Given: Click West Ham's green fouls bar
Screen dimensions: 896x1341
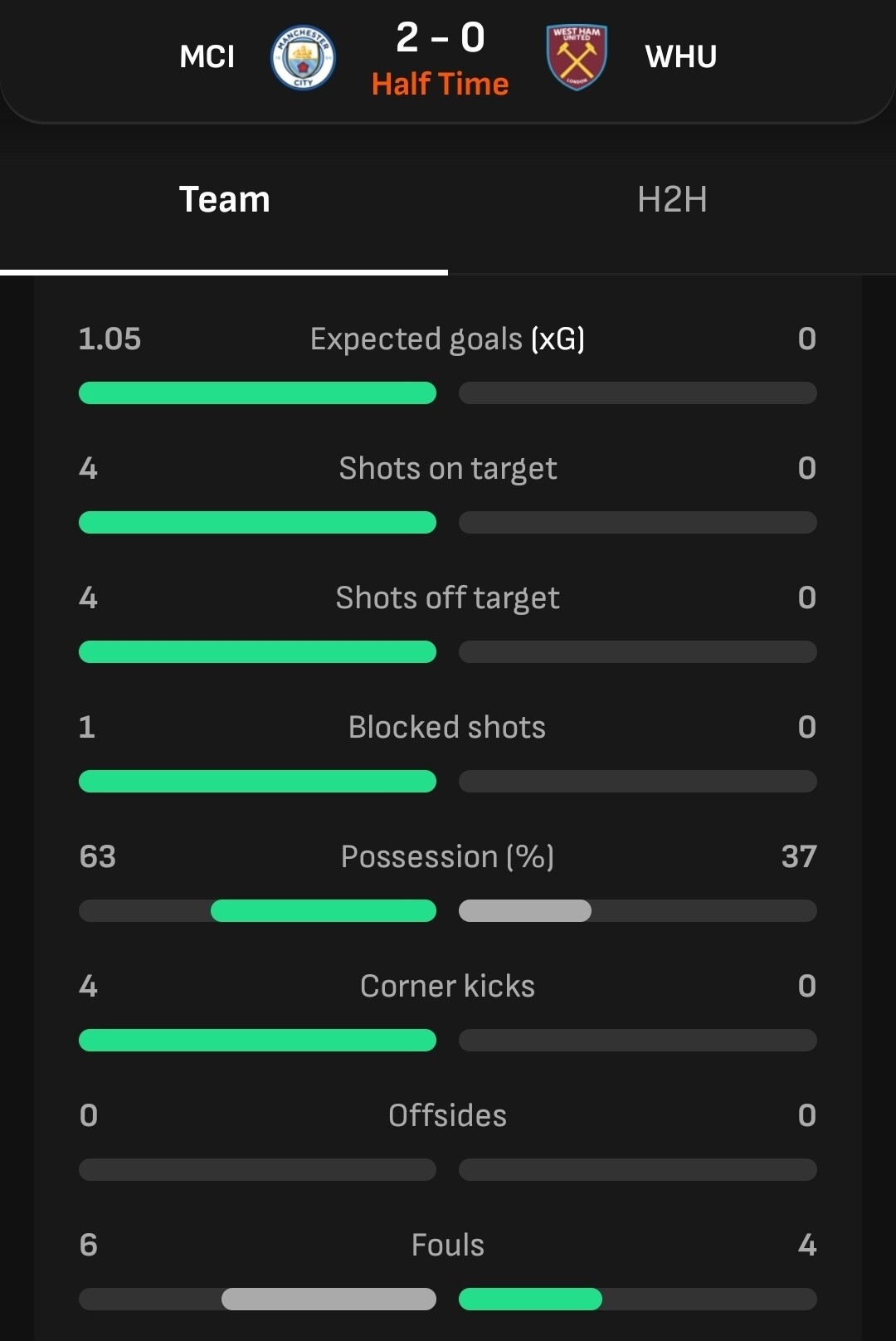Looking at the screenshot, I should 530,1300.
